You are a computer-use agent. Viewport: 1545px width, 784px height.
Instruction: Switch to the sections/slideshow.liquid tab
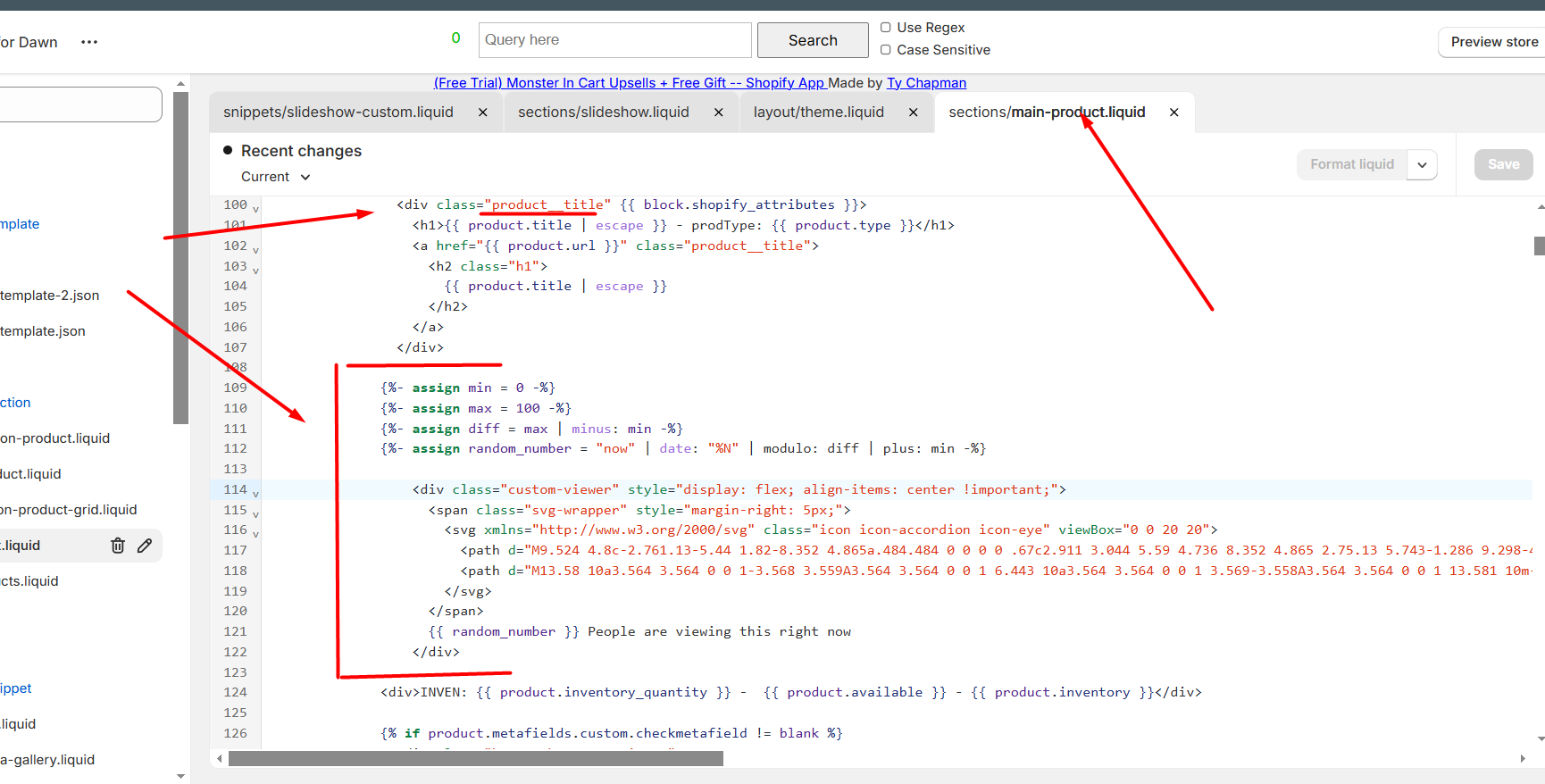coord(604,113)
